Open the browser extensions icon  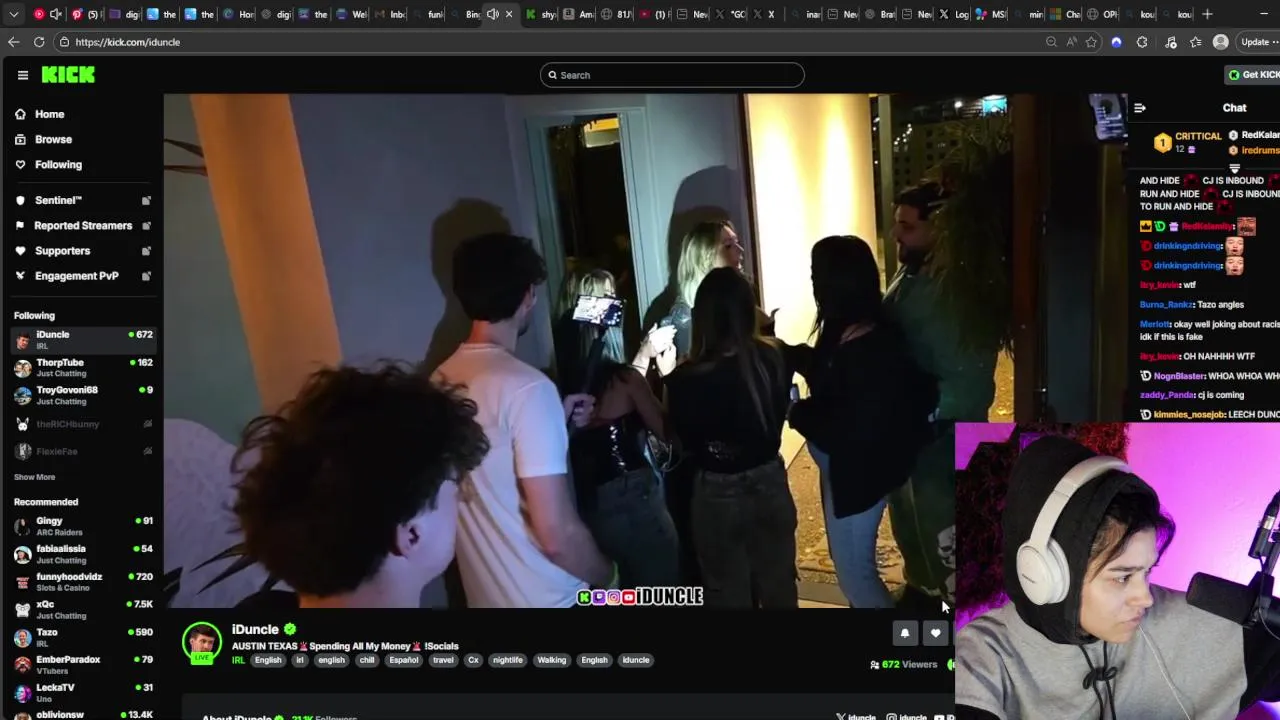click(1142, 42)
